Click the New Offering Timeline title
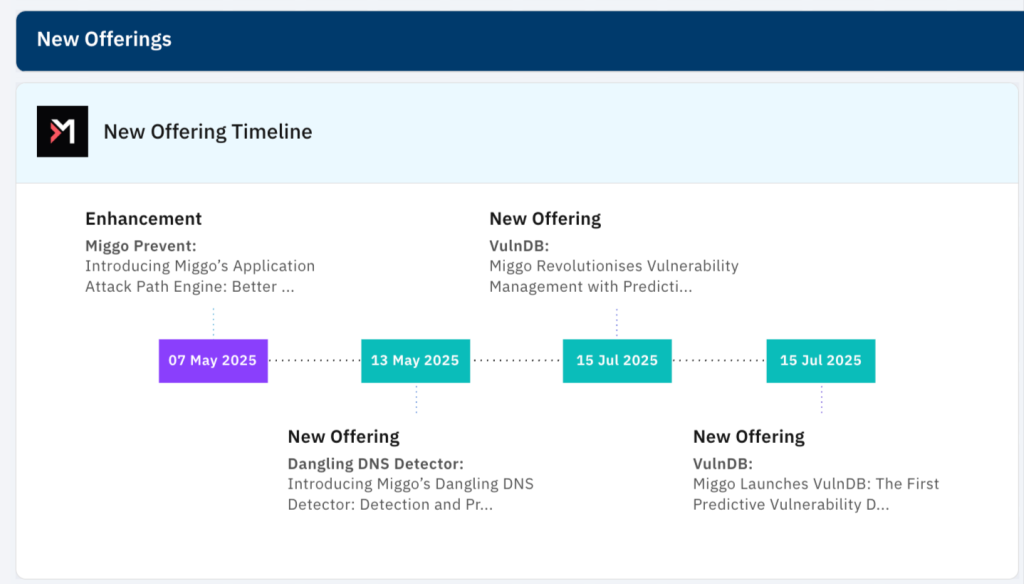Screen dimensions: 1024x584 tap(208, 131)
